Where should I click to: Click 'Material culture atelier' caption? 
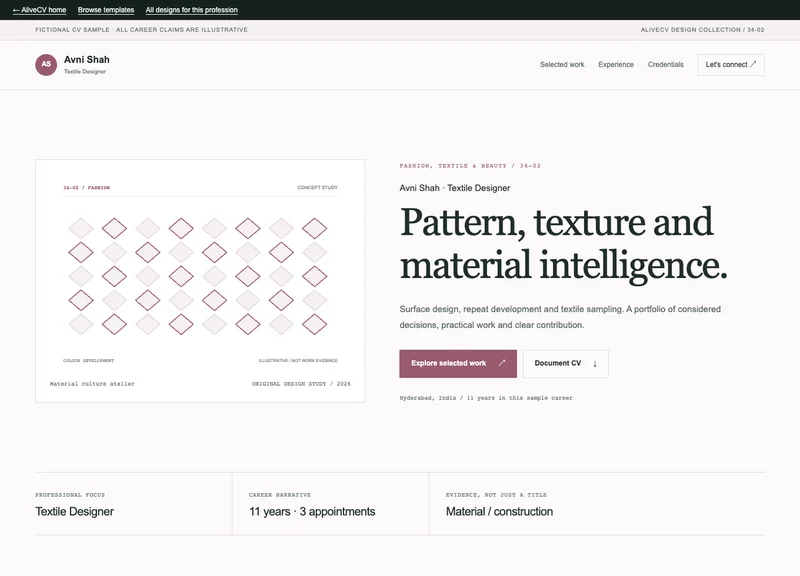tap(92, 384)
